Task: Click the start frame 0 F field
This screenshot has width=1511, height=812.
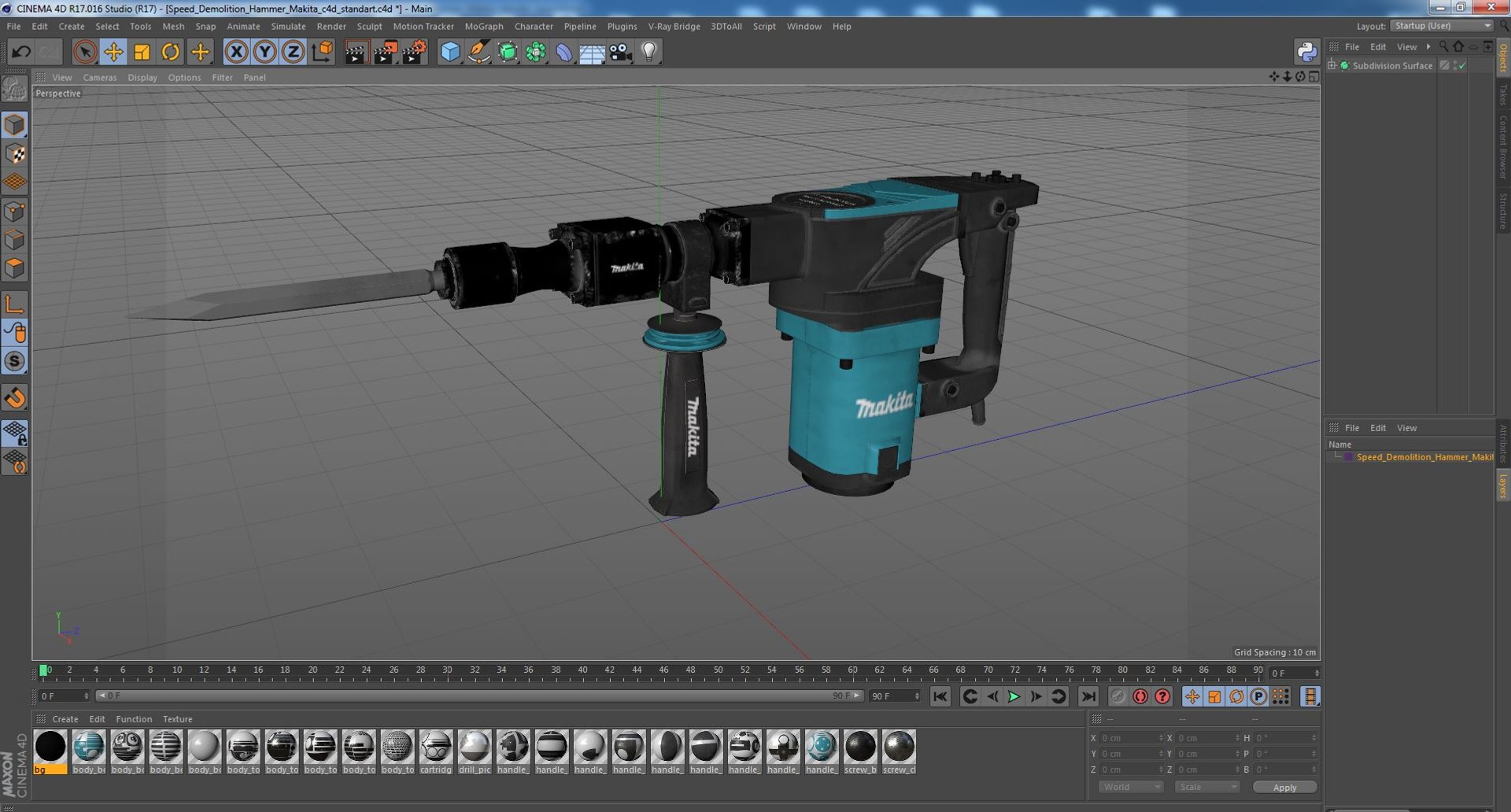Action: pyautogui.click(x=65, y=696)
